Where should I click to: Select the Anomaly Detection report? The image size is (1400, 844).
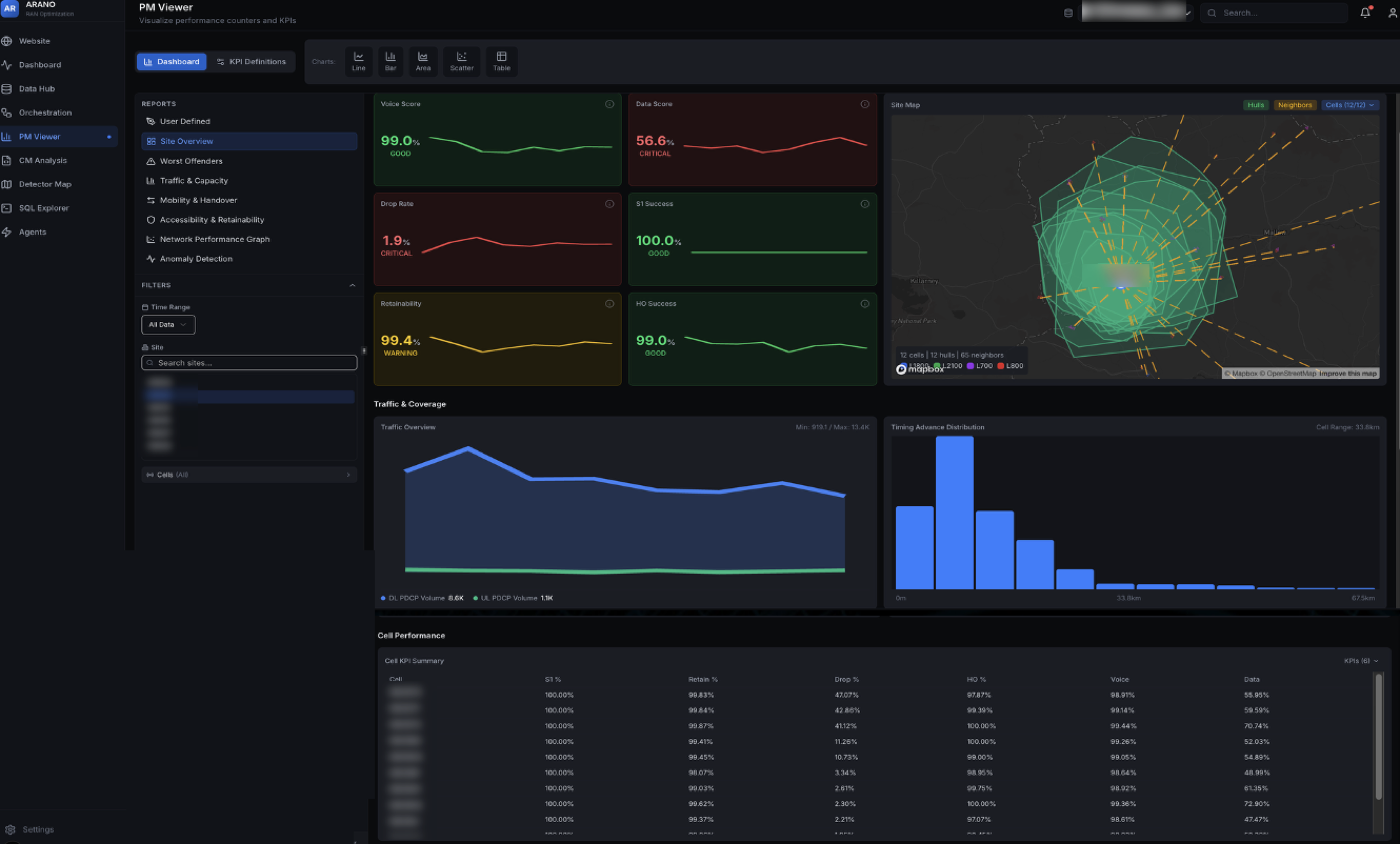pos(249,259)
